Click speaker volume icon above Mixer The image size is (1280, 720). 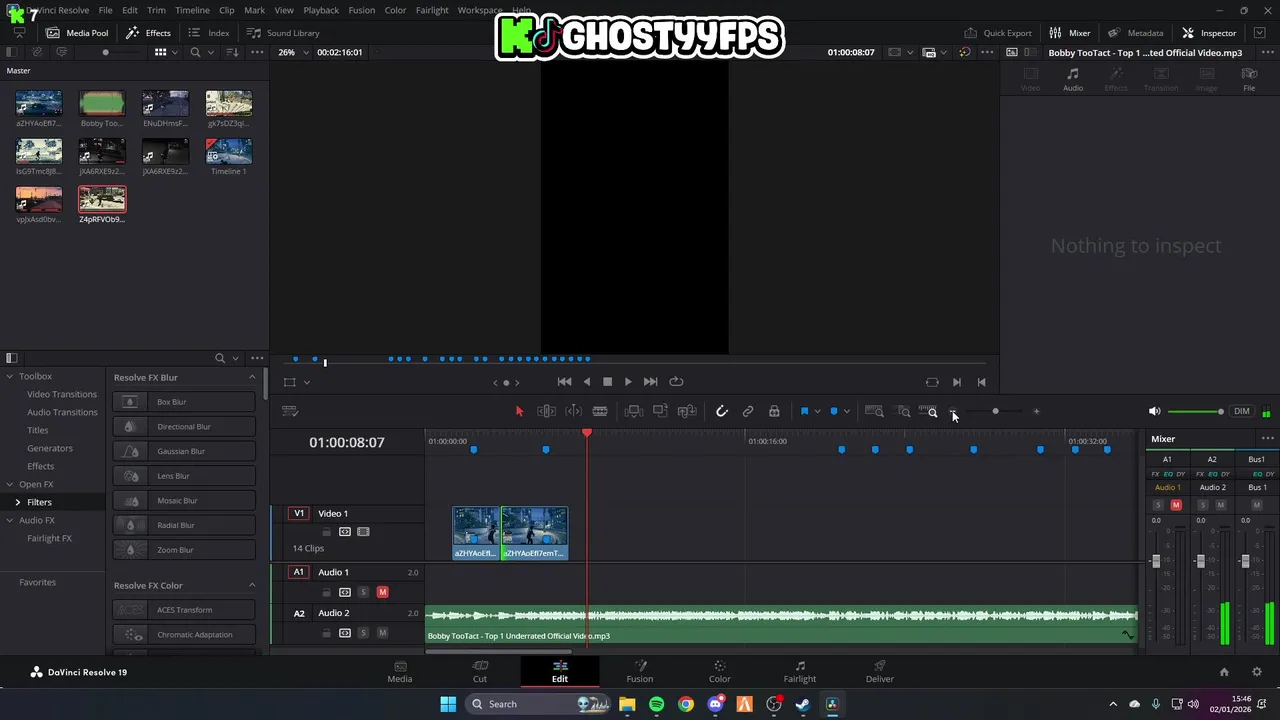click(x=1154, y=411)
